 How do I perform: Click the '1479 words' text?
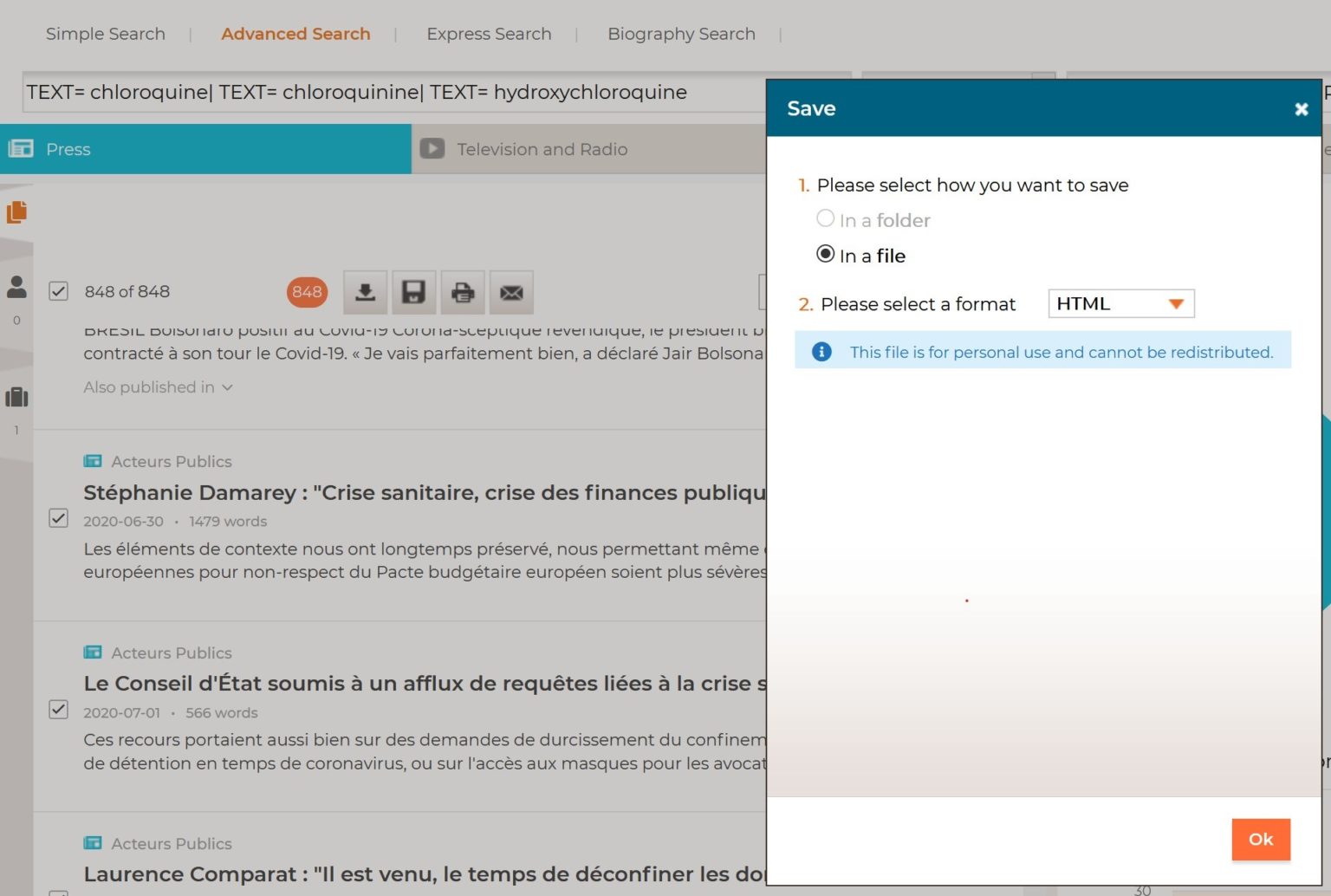(x=228, y=521)
